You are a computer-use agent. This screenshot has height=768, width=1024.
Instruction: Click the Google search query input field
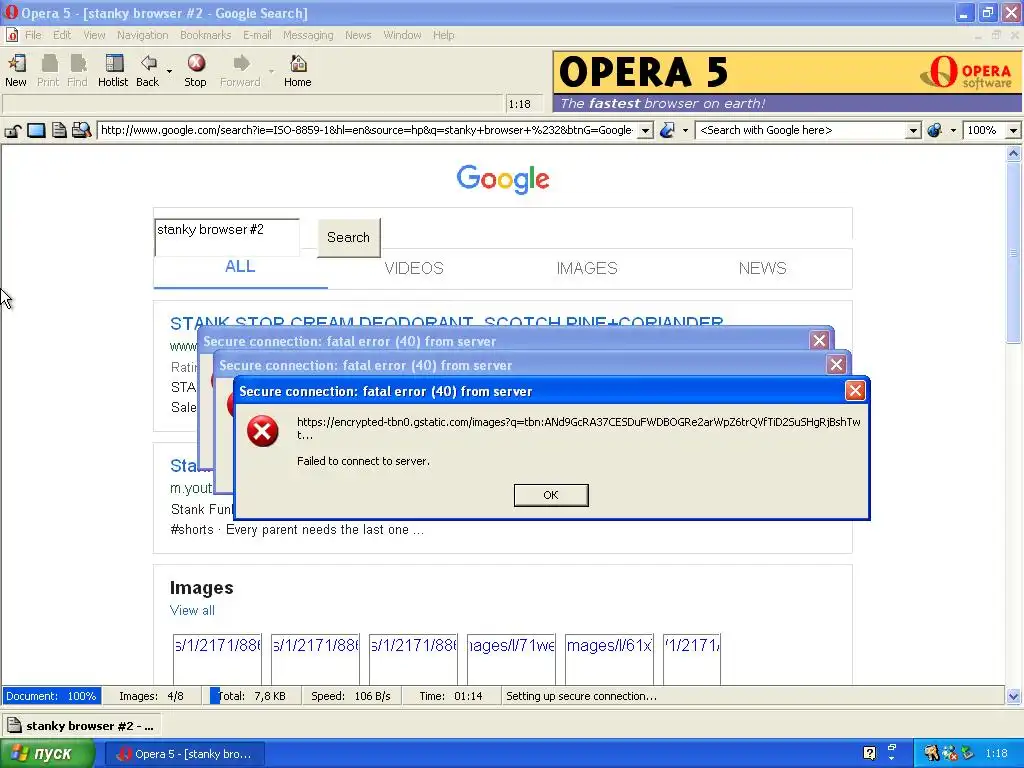227,238
